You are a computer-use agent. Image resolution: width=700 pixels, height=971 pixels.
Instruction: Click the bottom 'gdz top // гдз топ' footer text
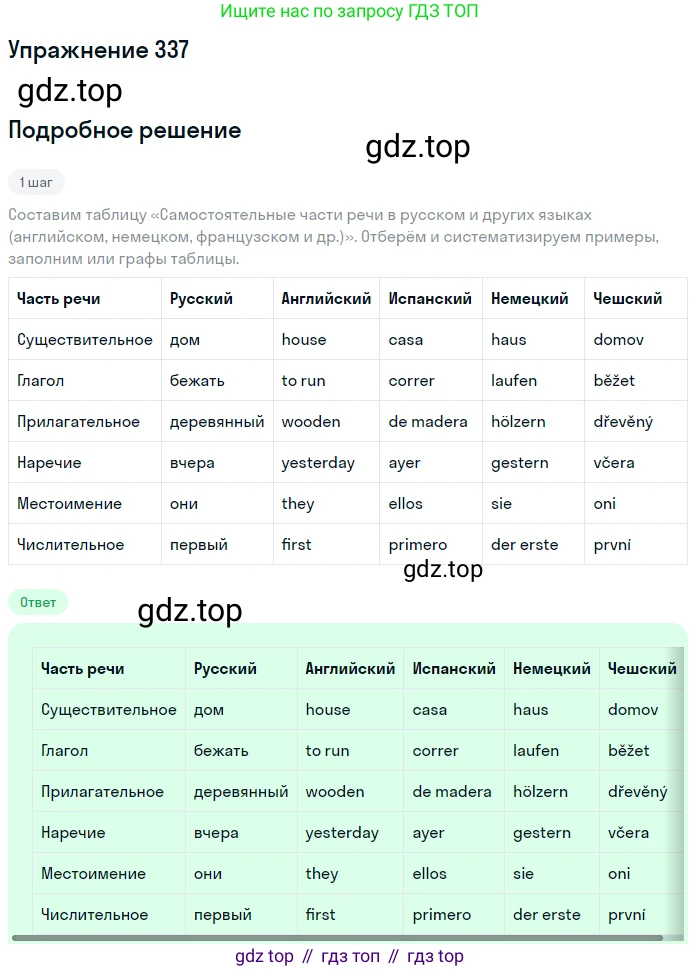tap(349, 956)
